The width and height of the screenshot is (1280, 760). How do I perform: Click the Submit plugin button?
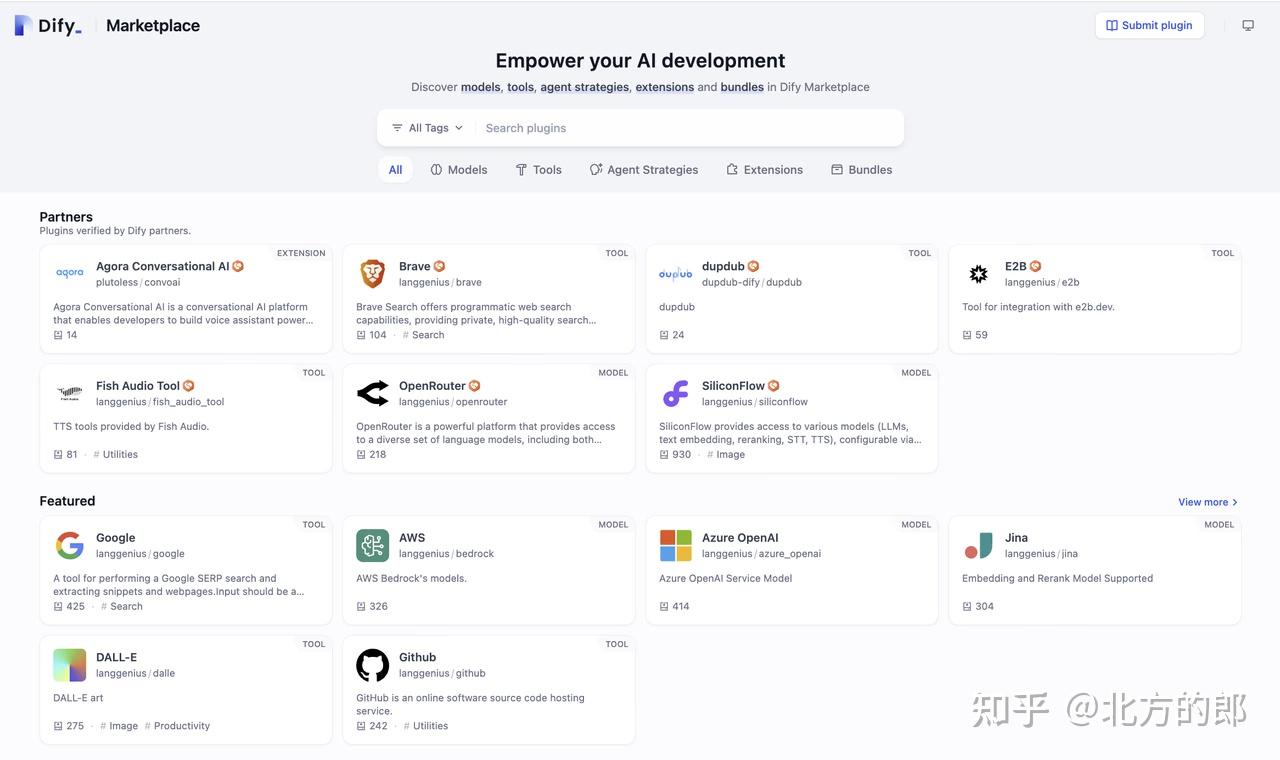coord(1150,26)
